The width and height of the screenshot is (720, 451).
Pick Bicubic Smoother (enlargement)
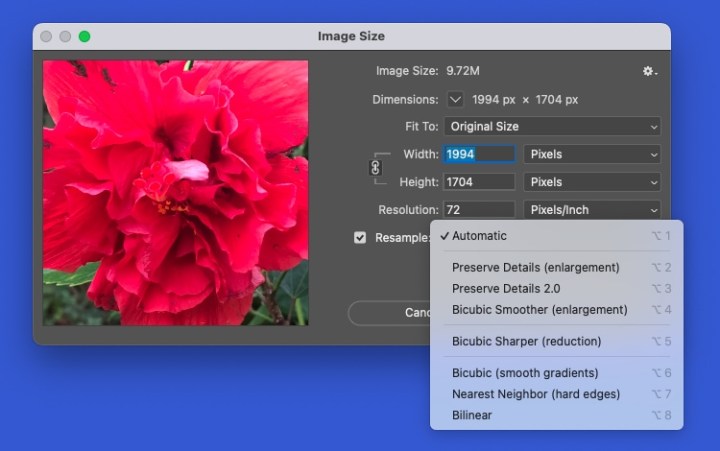pyautogui.click(x=539, y=310)
